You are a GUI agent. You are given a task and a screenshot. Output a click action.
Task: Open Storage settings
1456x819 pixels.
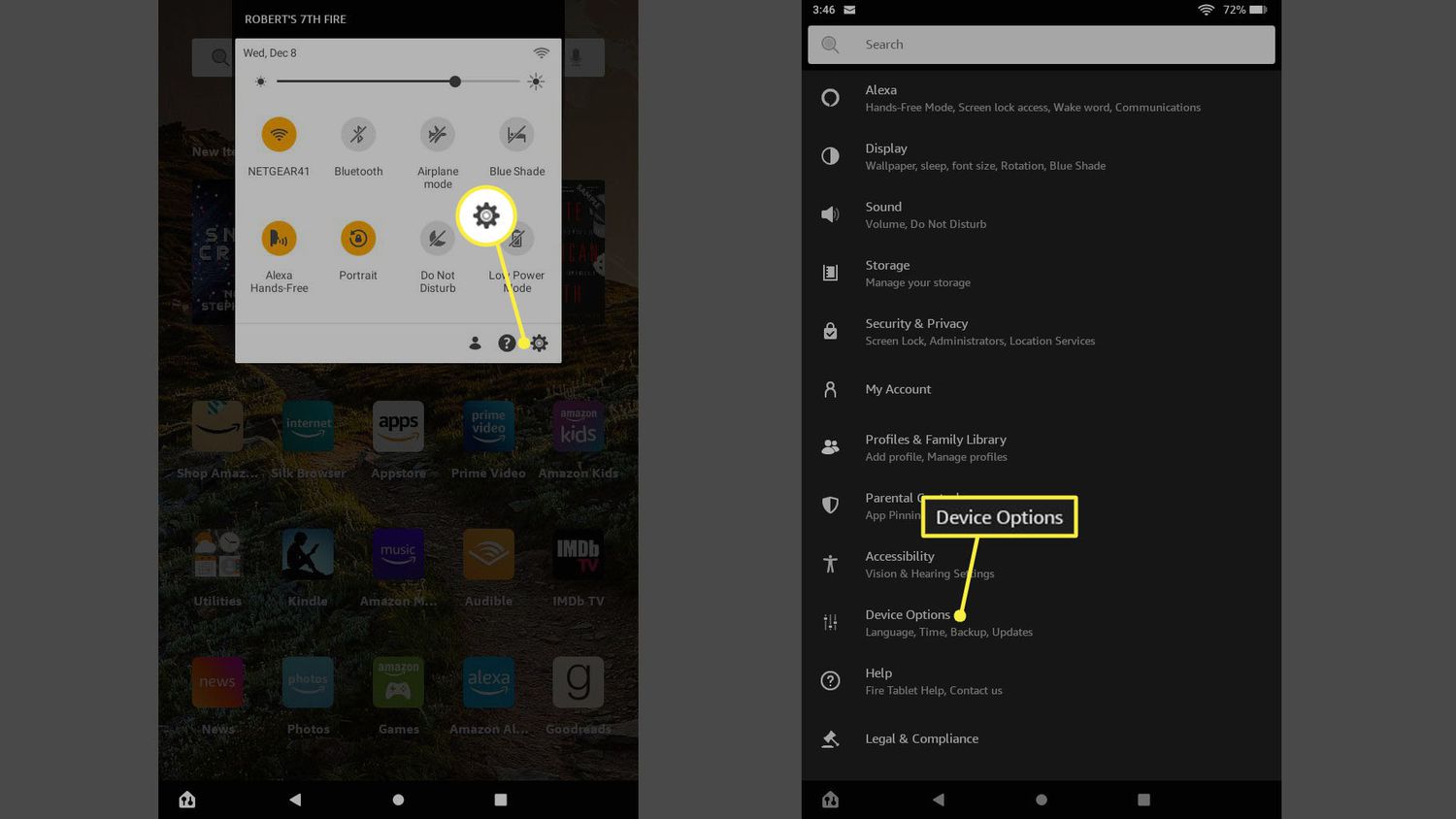1042,273
